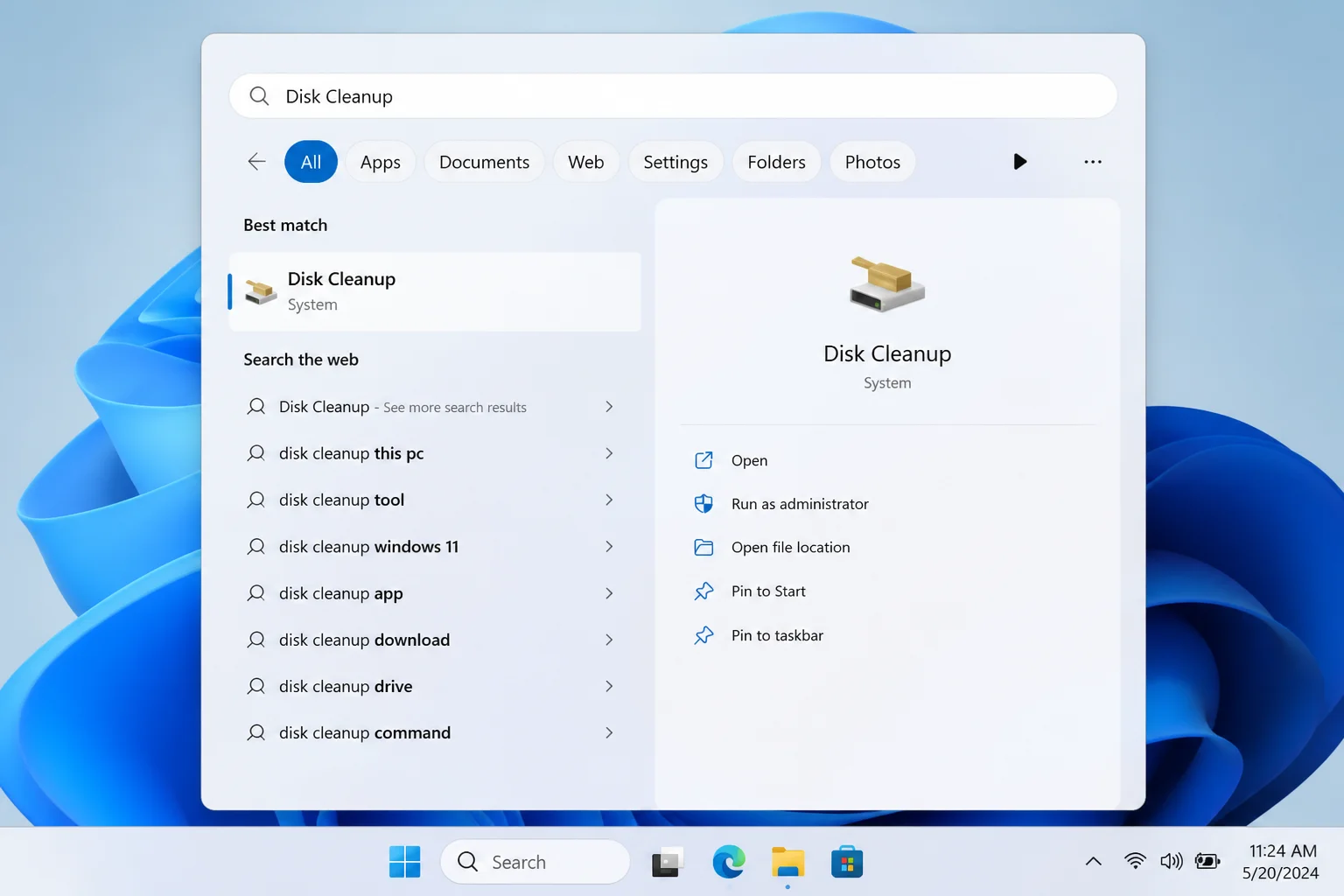Image resolution: width=1344 pixels, height=896 pixels.
Task: Choose Pin to Start
Action: [887, 591]
